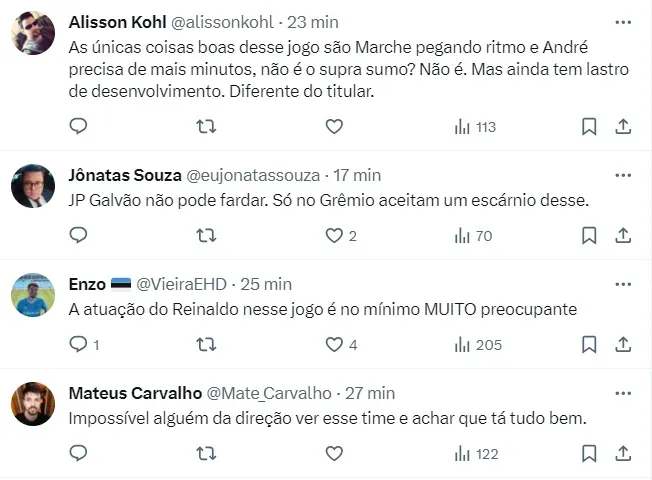
Task: Open more options on Alisson Kohl's tweet
Action: [x=622, y=22]
